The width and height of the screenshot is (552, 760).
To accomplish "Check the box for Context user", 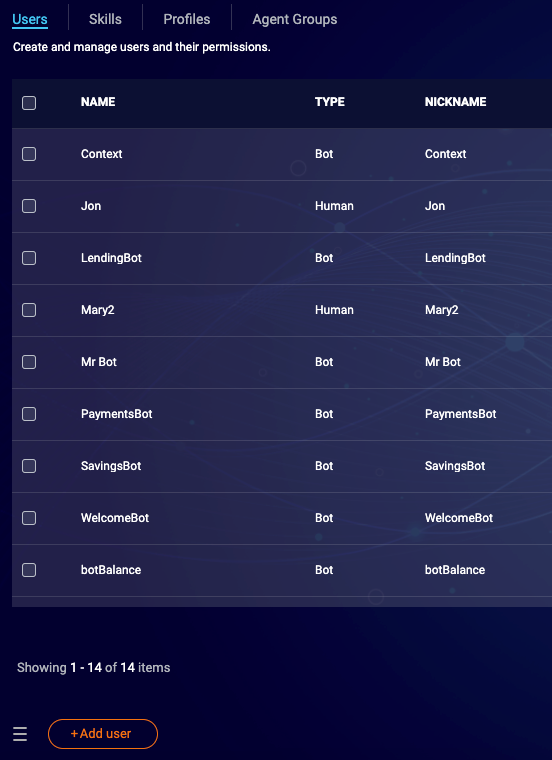I will (29, 154).
